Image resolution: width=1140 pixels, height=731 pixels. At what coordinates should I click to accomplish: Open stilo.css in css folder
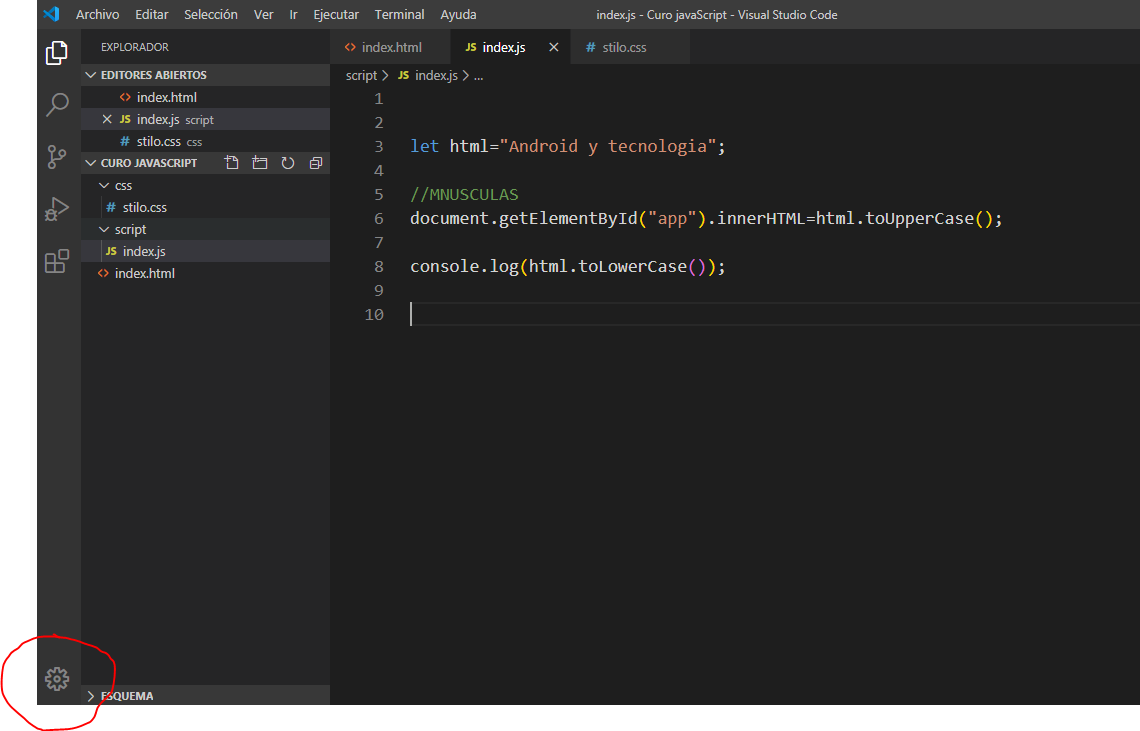point(206,207)
